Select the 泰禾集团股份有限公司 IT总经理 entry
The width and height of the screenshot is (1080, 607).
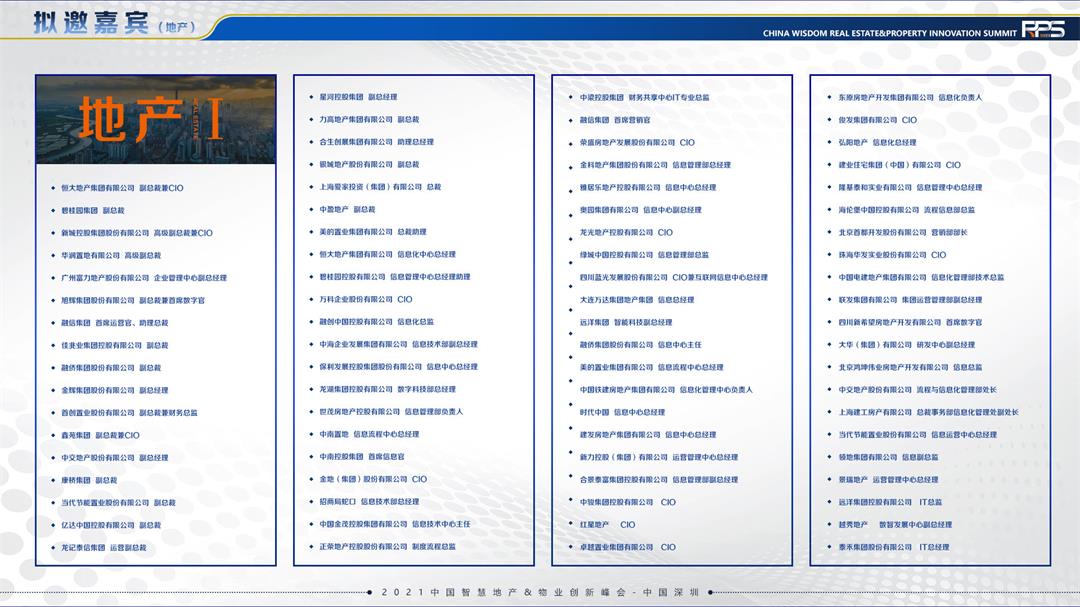pyautogui.click(x=893, y=547)
